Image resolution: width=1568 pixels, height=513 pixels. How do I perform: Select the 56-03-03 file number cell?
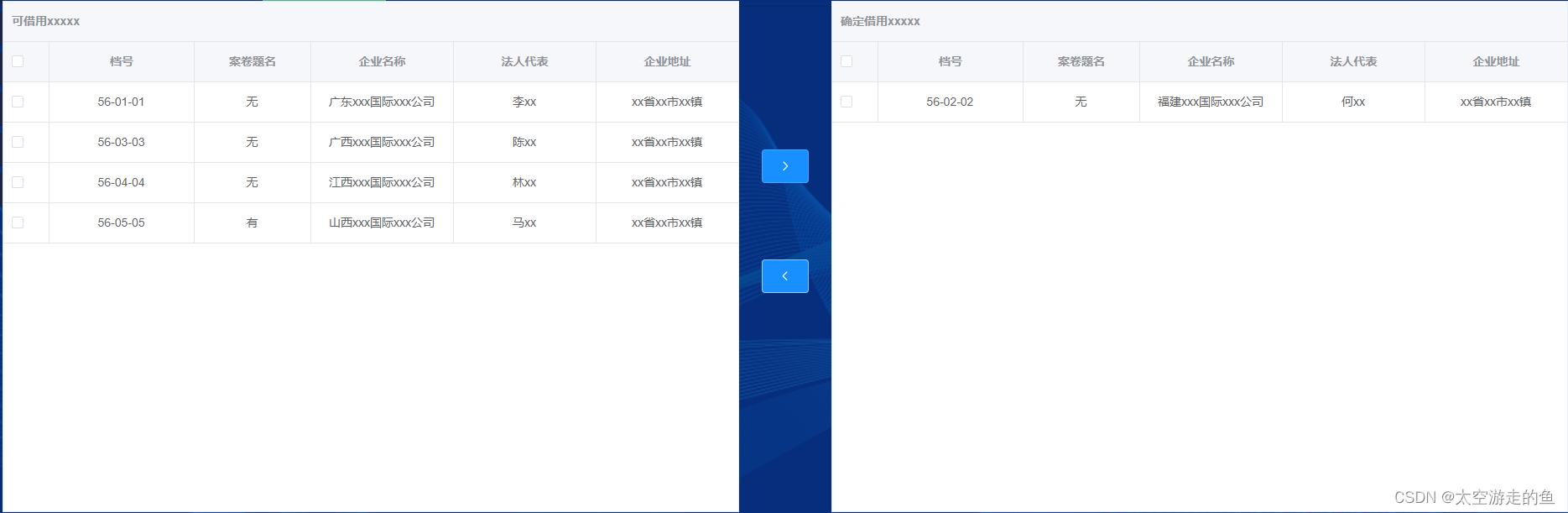tap(122, 142)
